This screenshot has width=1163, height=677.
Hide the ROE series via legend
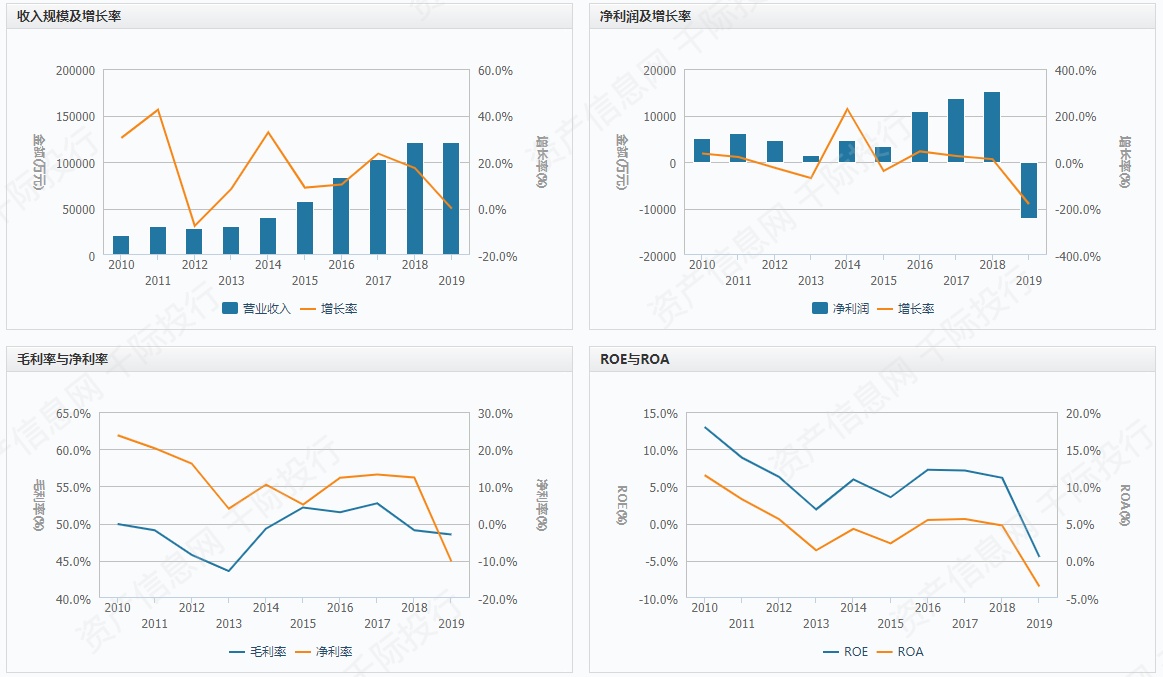click(846, 652)
